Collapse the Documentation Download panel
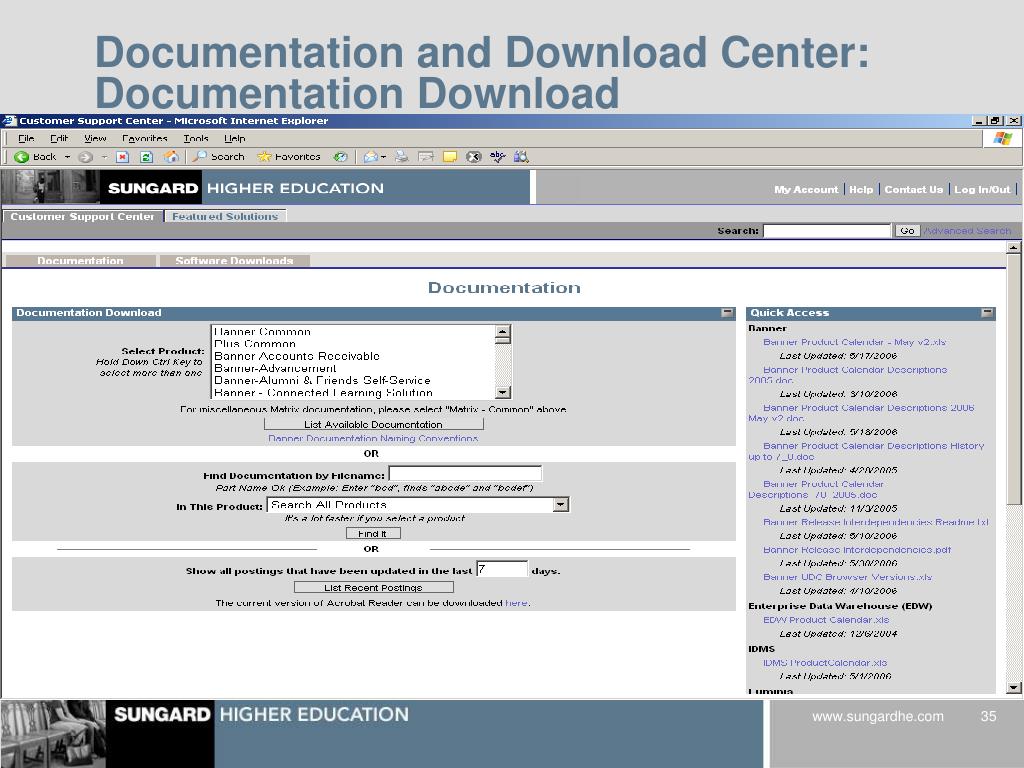Image resolution: width=1024 pixels, height=768 pixels. point(728,313)
